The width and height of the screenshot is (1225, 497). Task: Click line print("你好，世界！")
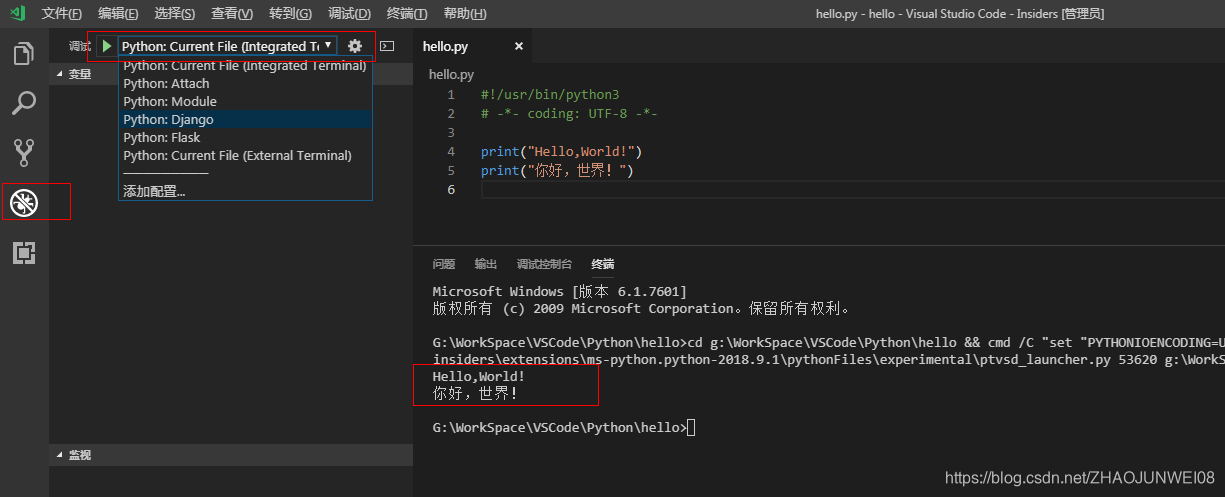557,171
